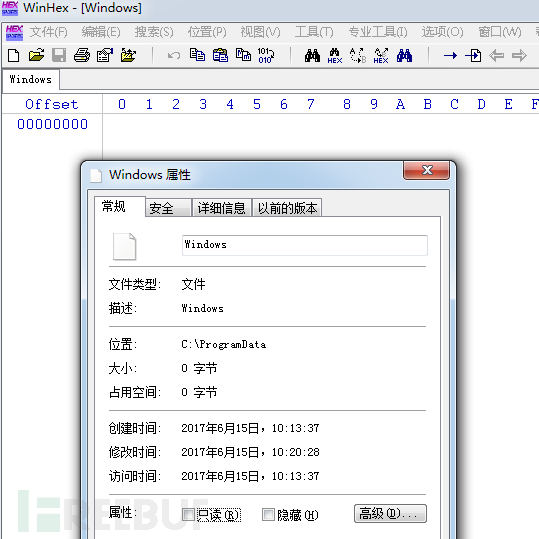
Task: Click modified time value 10:20:28
Action: [295, 452]
